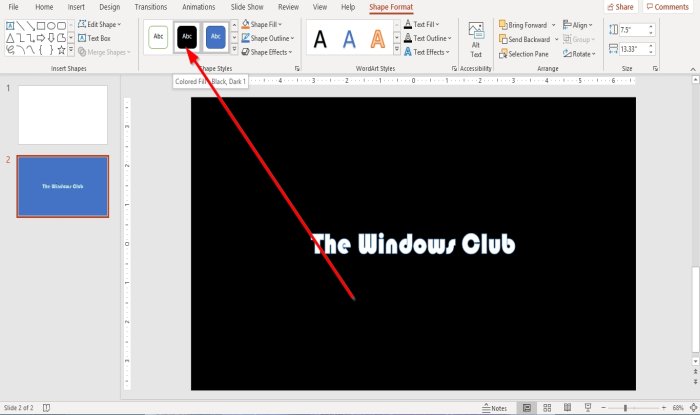Open Text Effects dropdown

(x=427, y=52)
